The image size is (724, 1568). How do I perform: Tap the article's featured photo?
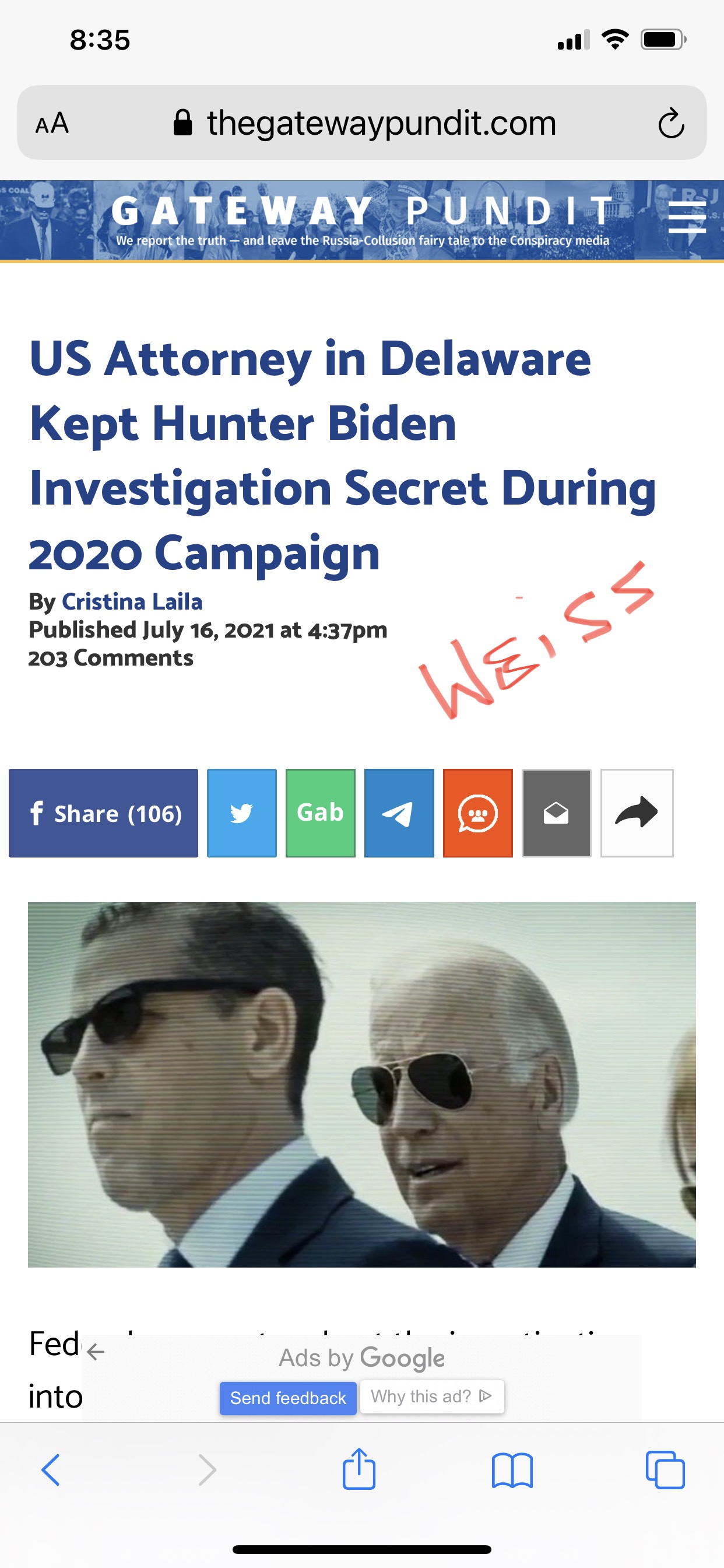click(x=362, y=1084)
